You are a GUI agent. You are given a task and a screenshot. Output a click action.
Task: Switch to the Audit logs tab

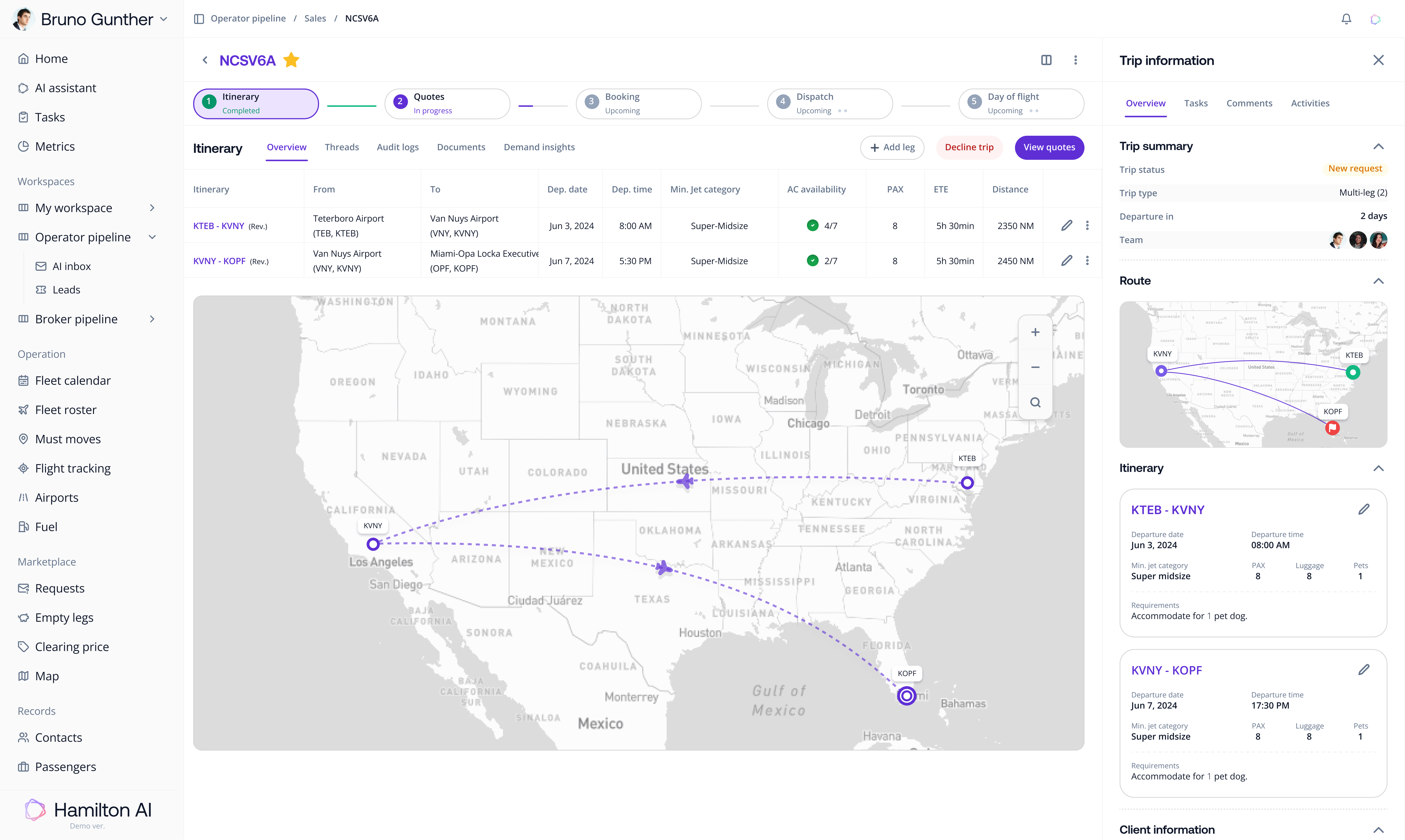point(398,147)
